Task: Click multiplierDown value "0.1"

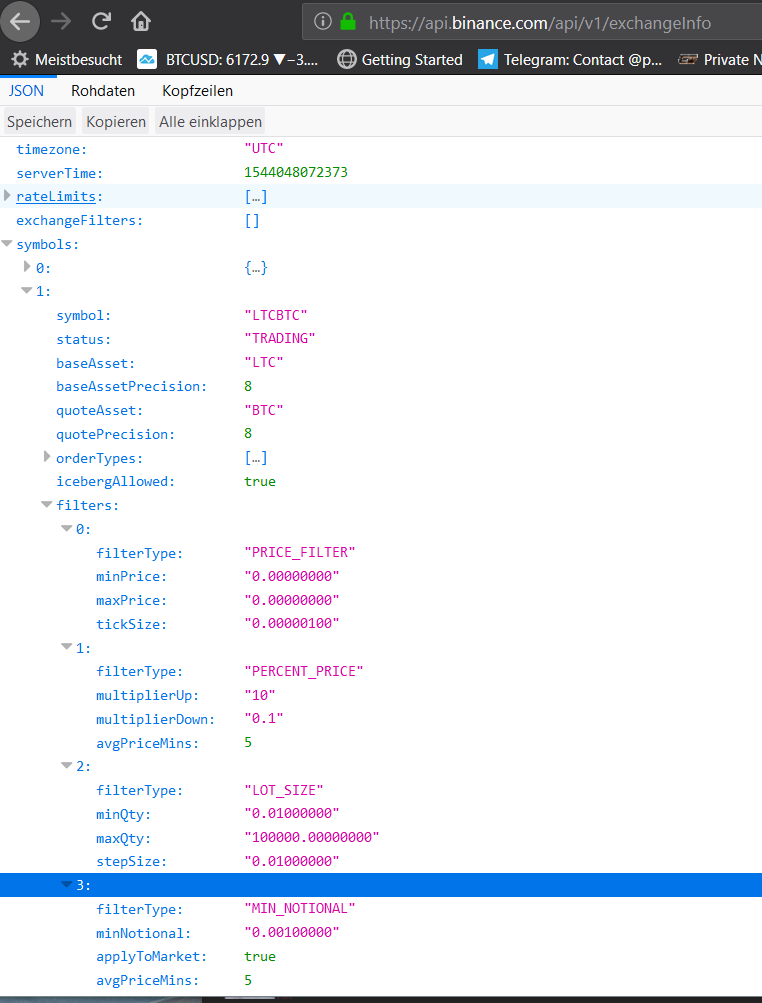Action: (x=264, y=719)
